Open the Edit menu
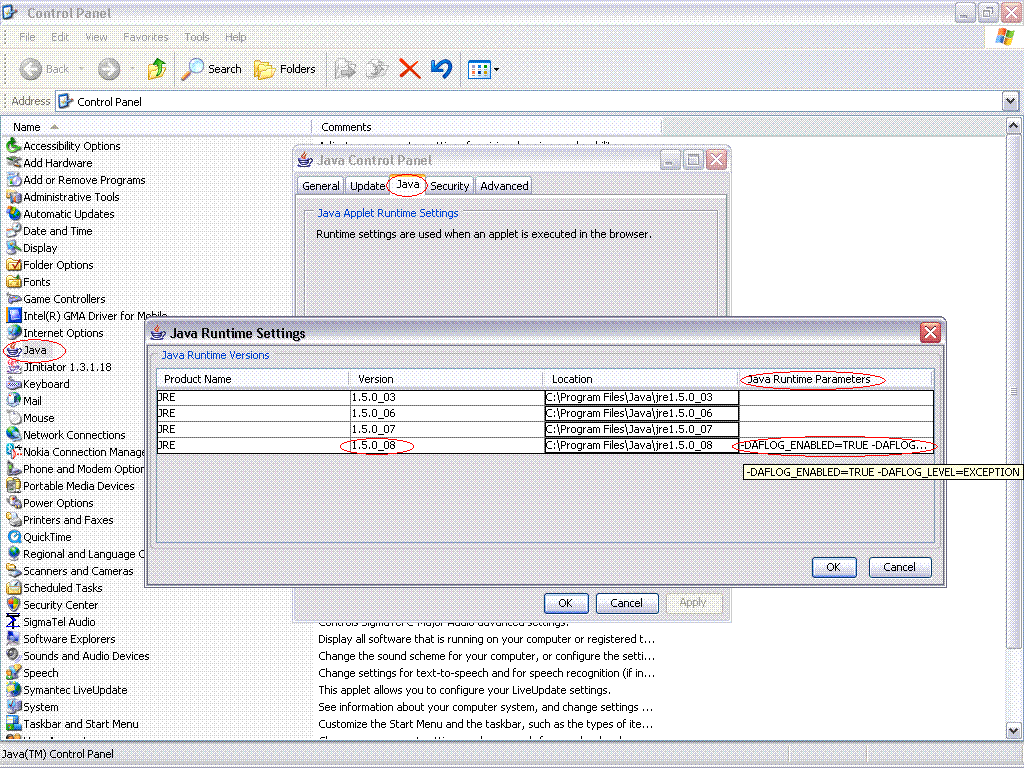1024x768 pixels. [x=60, y=37]
